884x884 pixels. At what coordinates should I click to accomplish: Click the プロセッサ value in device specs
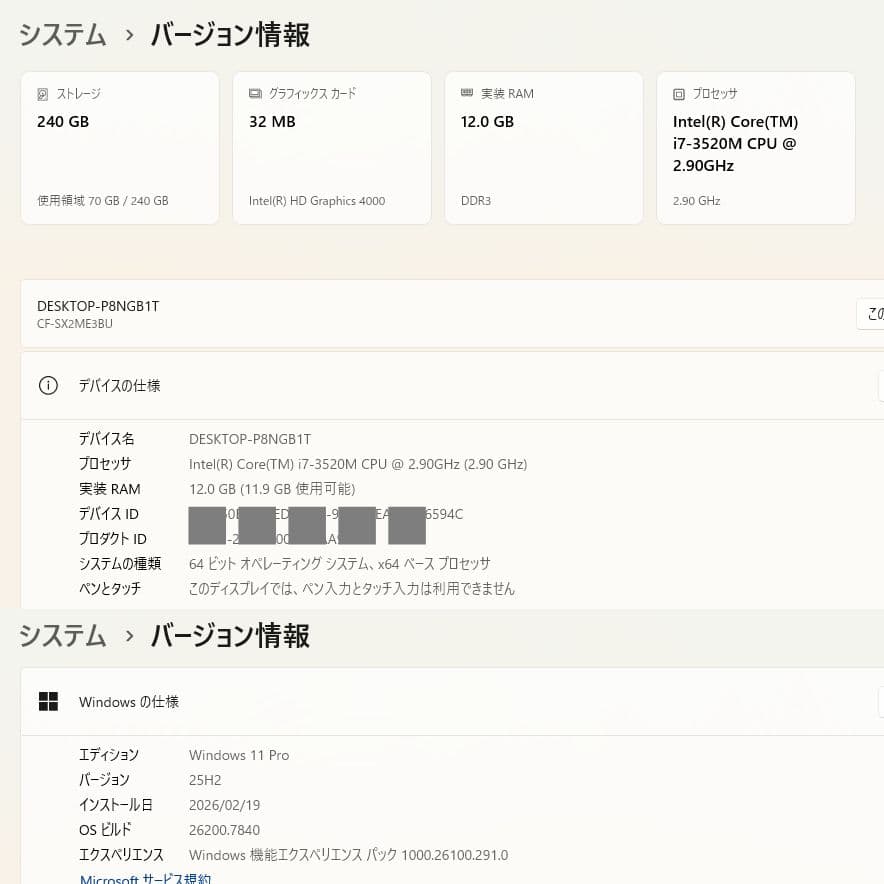(358, 464)
